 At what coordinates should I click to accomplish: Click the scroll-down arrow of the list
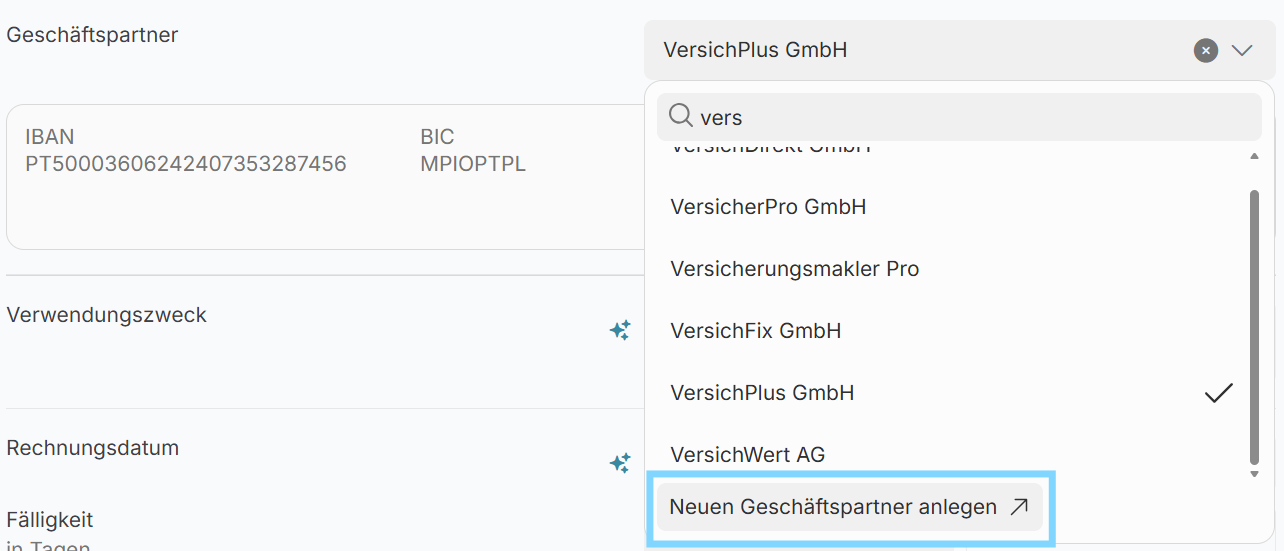[x=1255, y=473]
